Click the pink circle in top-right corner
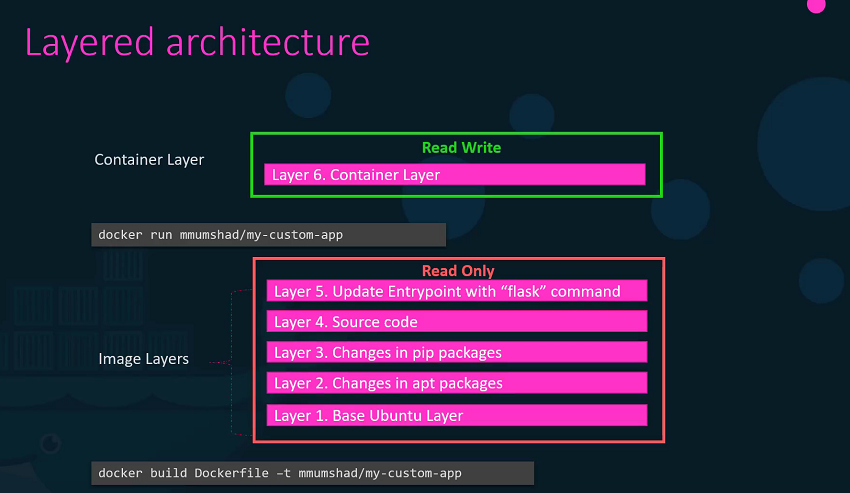850x493 pixels. coord(816,5)
